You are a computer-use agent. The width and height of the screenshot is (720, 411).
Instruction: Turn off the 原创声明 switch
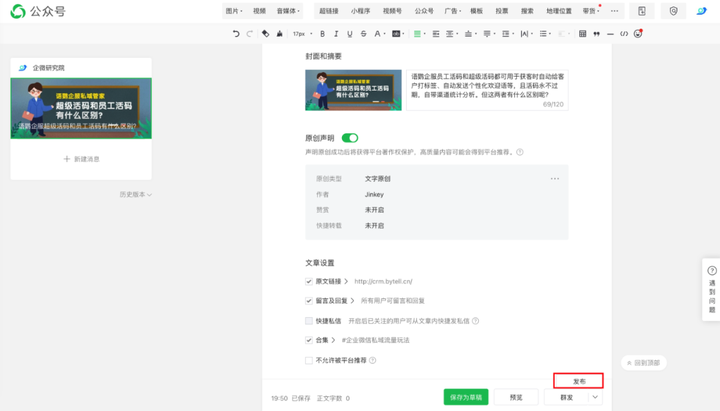pyautogui.click(x=349, y=138)
